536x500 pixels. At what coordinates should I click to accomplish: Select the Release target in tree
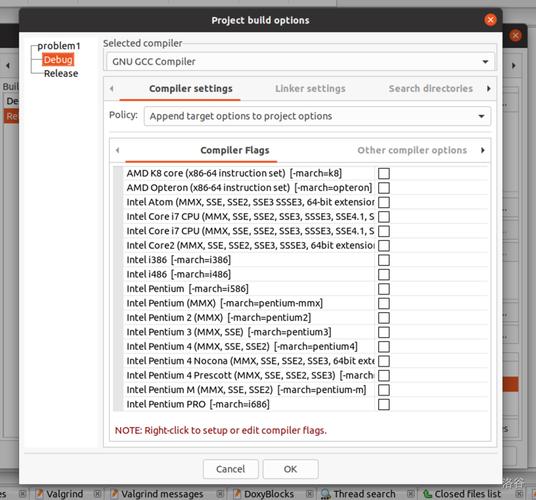coord(61,73)
